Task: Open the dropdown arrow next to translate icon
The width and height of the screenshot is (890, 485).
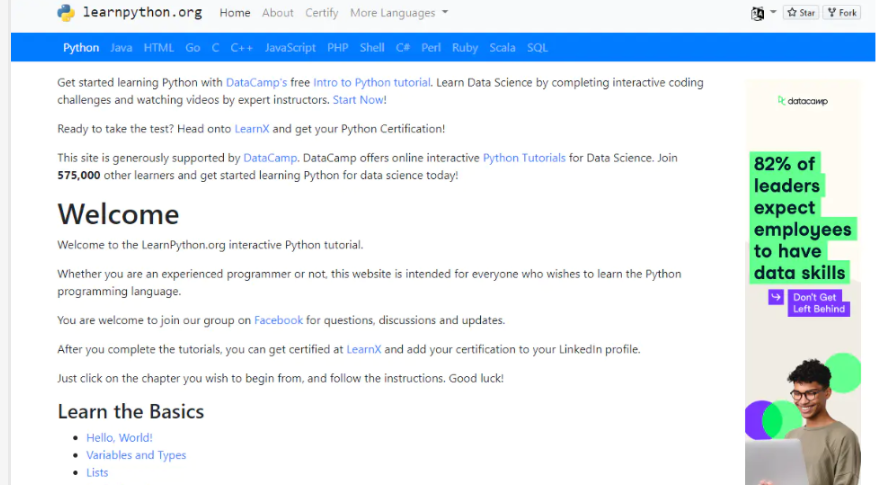Action: [x=773, y=12]
